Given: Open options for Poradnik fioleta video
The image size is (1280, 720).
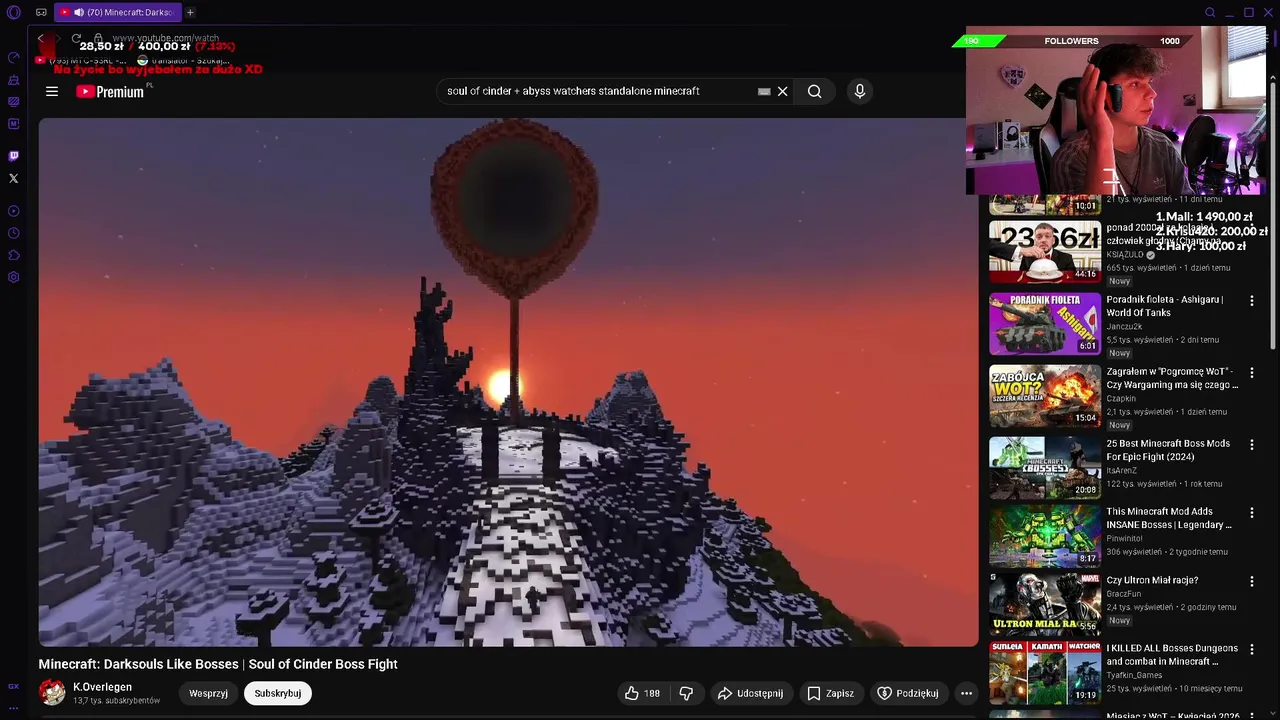Looking at the screenshot, I should point(1251,301).
